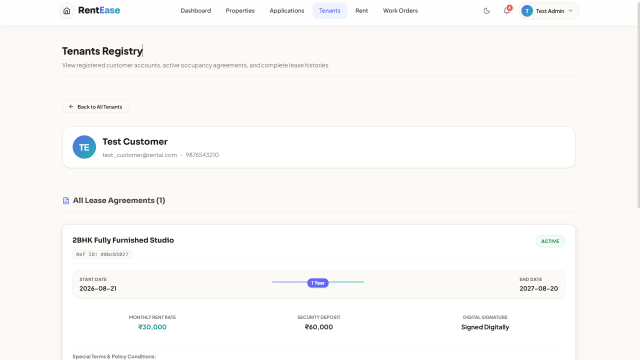The height and width of the screenshot is (360, 640).
Task: Click Back to All Tenants button
Action: click(x=95, y=107)
